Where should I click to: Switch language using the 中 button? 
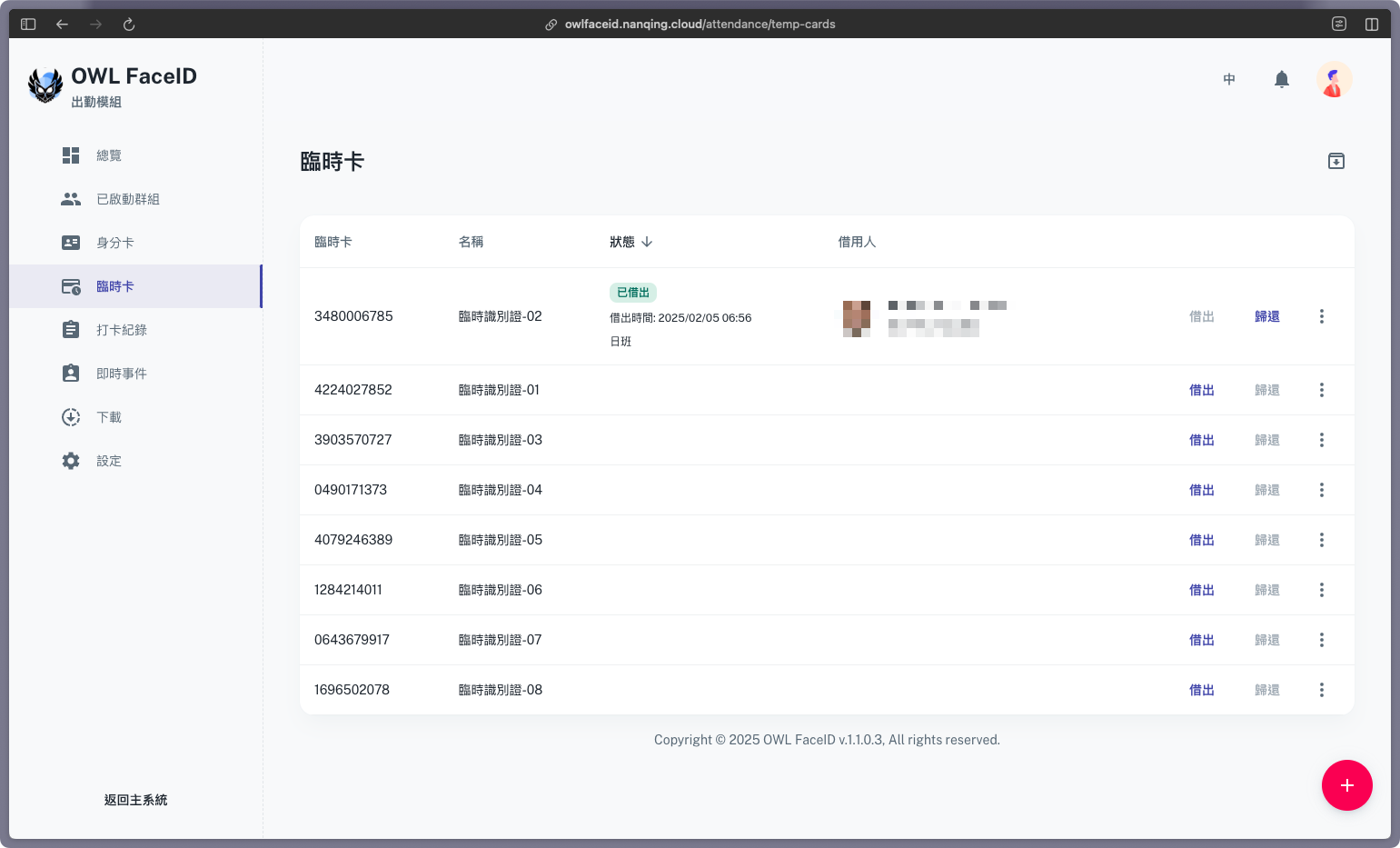[x=1228, y=80]
